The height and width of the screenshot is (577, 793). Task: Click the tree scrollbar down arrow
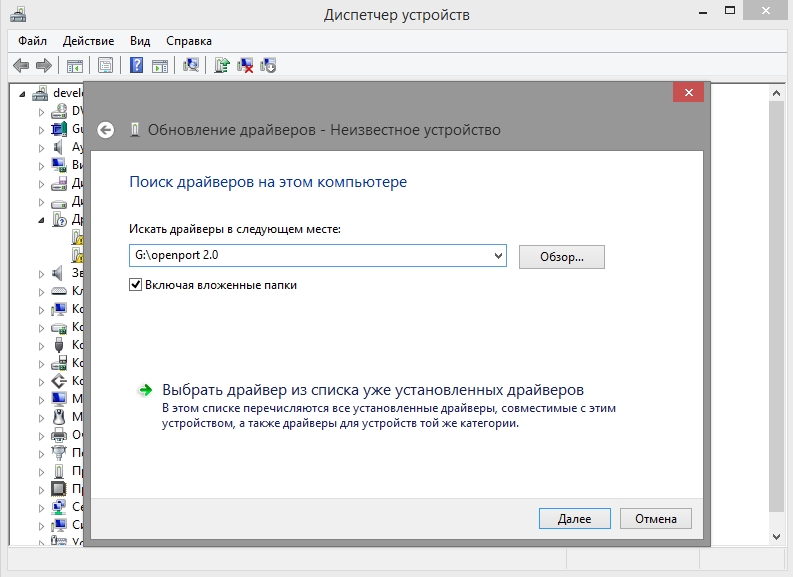pos(776,537)
